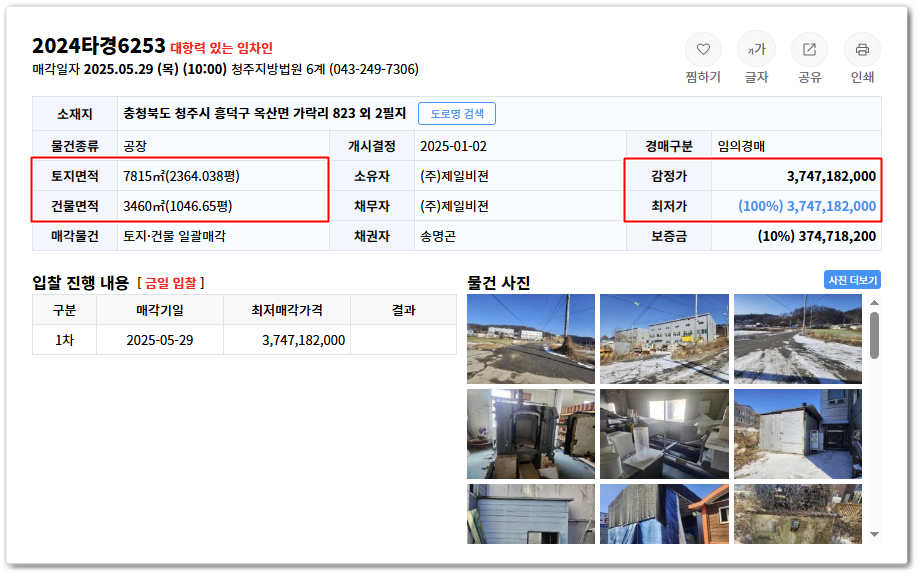Open photo of overgrown concrete structure

(x=798, y=514)
